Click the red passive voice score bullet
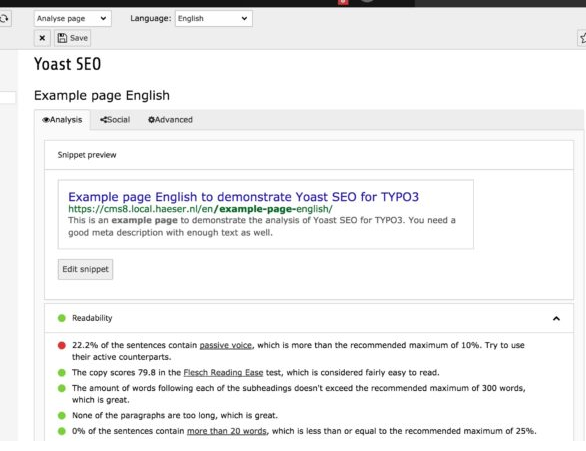The image size is (586, 451). [x=62, y=345]
